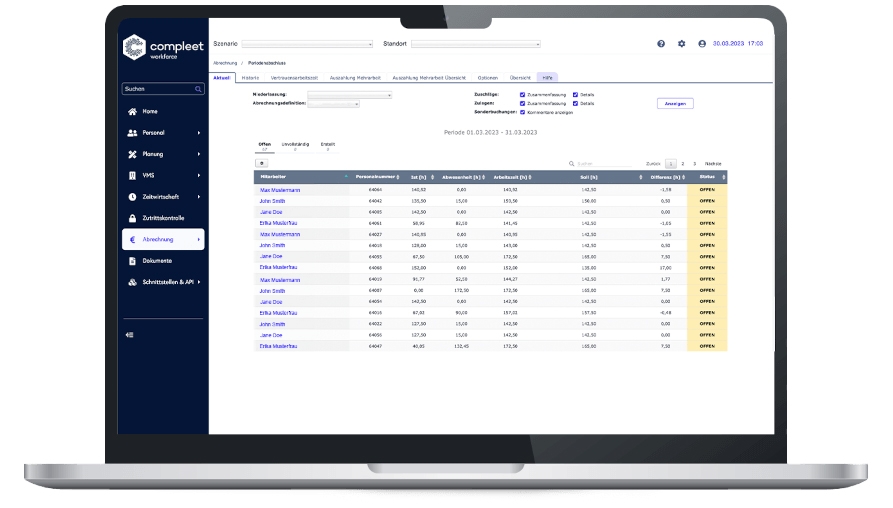Switch to the Vertrauensarbeitszeit tab

294,78
